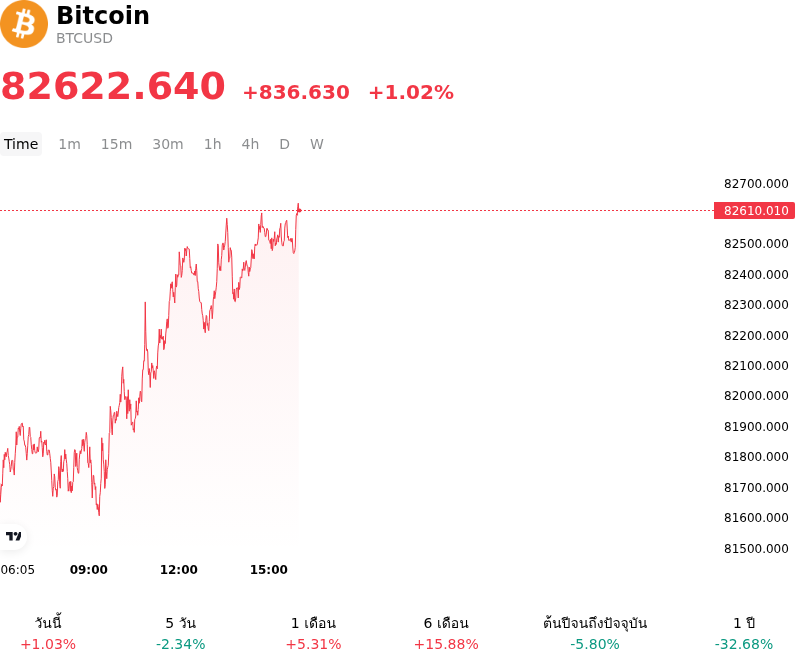Select the 1h interval tab
The image size is (800, 664).
click(x=213, y=144)
